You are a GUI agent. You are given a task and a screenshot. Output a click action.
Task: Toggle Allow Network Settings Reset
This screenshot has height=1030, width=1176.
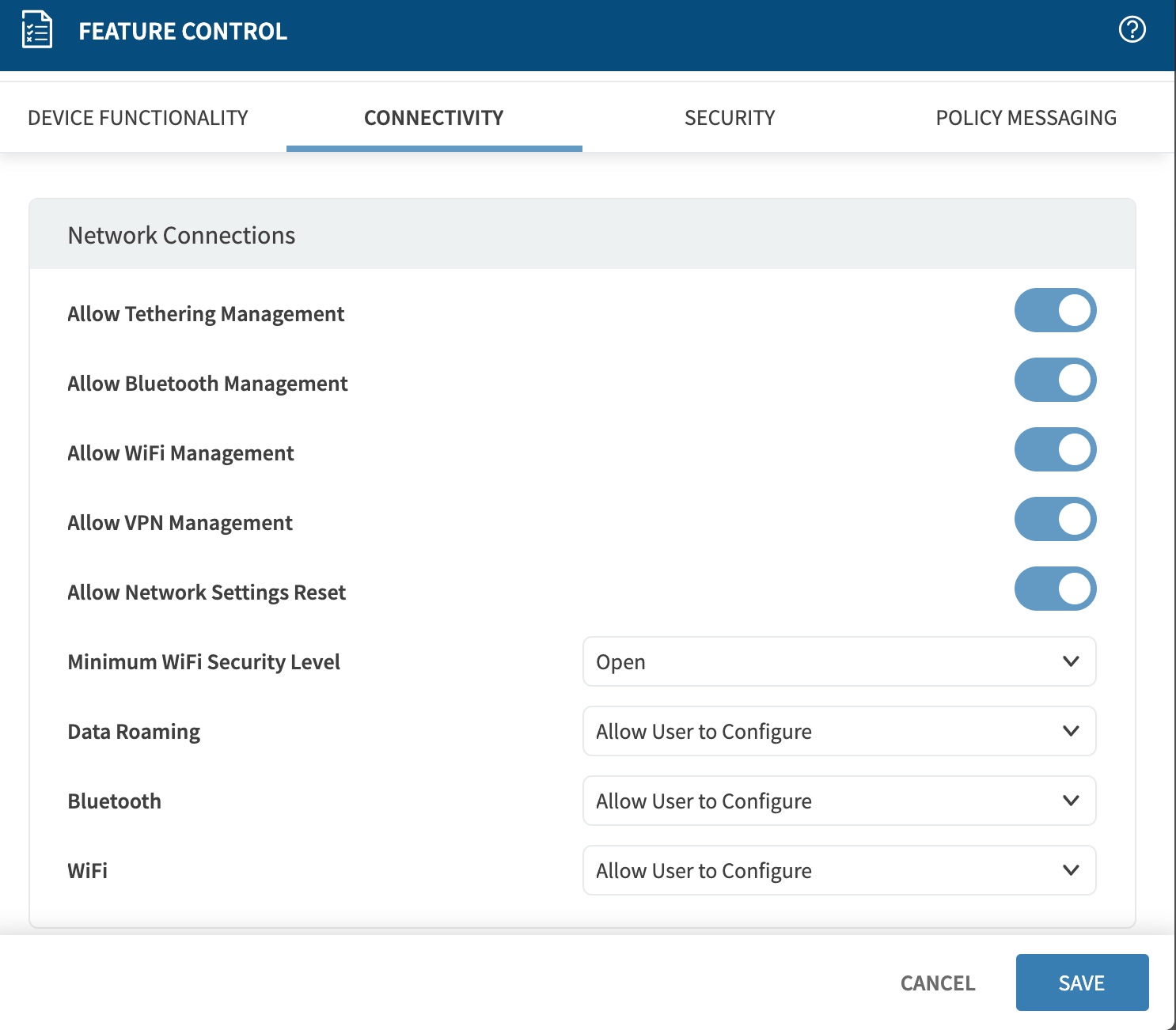[x=1055, y=589]
